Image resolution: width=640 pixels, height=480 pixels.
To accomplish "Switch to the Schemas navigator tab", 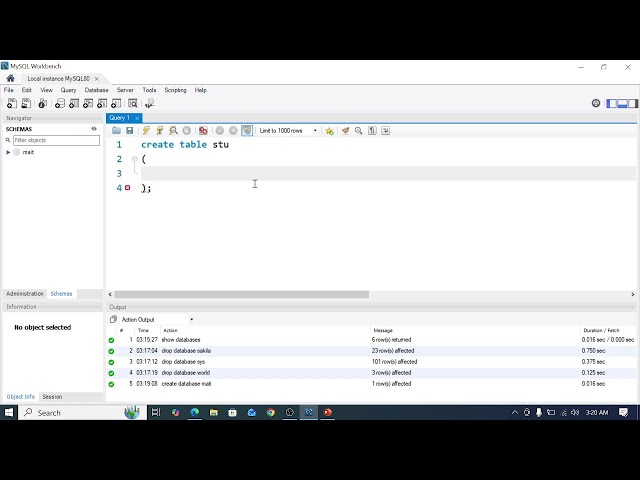I will tap(61, 294).
